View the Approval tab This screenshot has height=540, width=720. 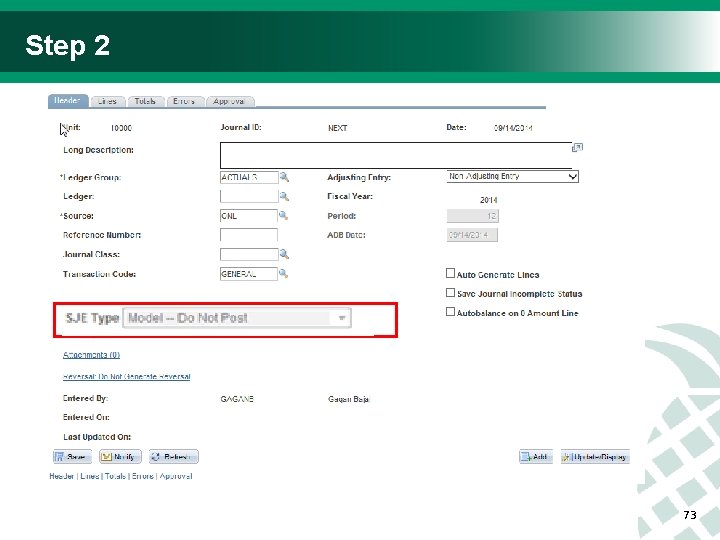[230, 101]
